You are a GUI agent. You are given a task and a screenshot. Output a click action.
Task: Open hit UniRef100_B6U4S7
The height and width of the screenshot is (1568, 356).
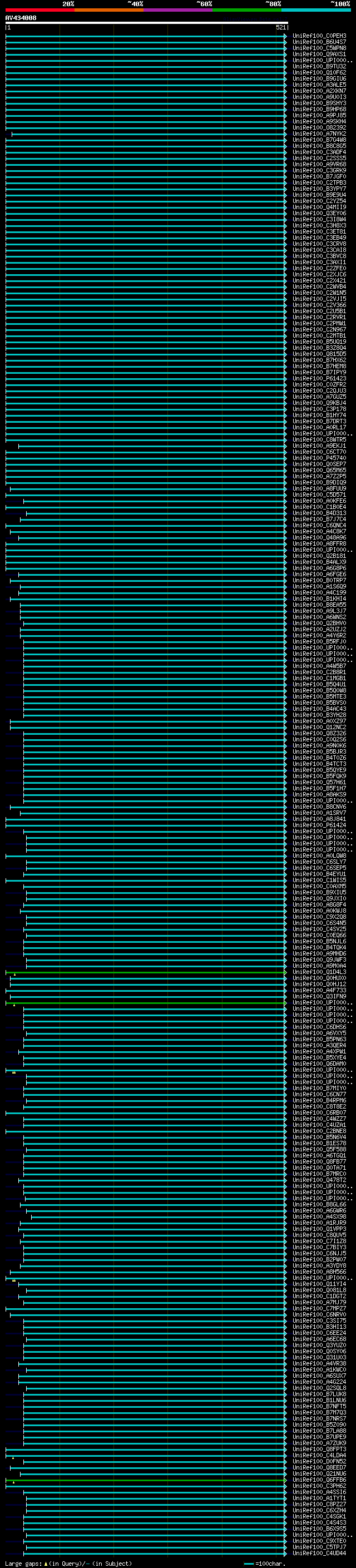319,42
